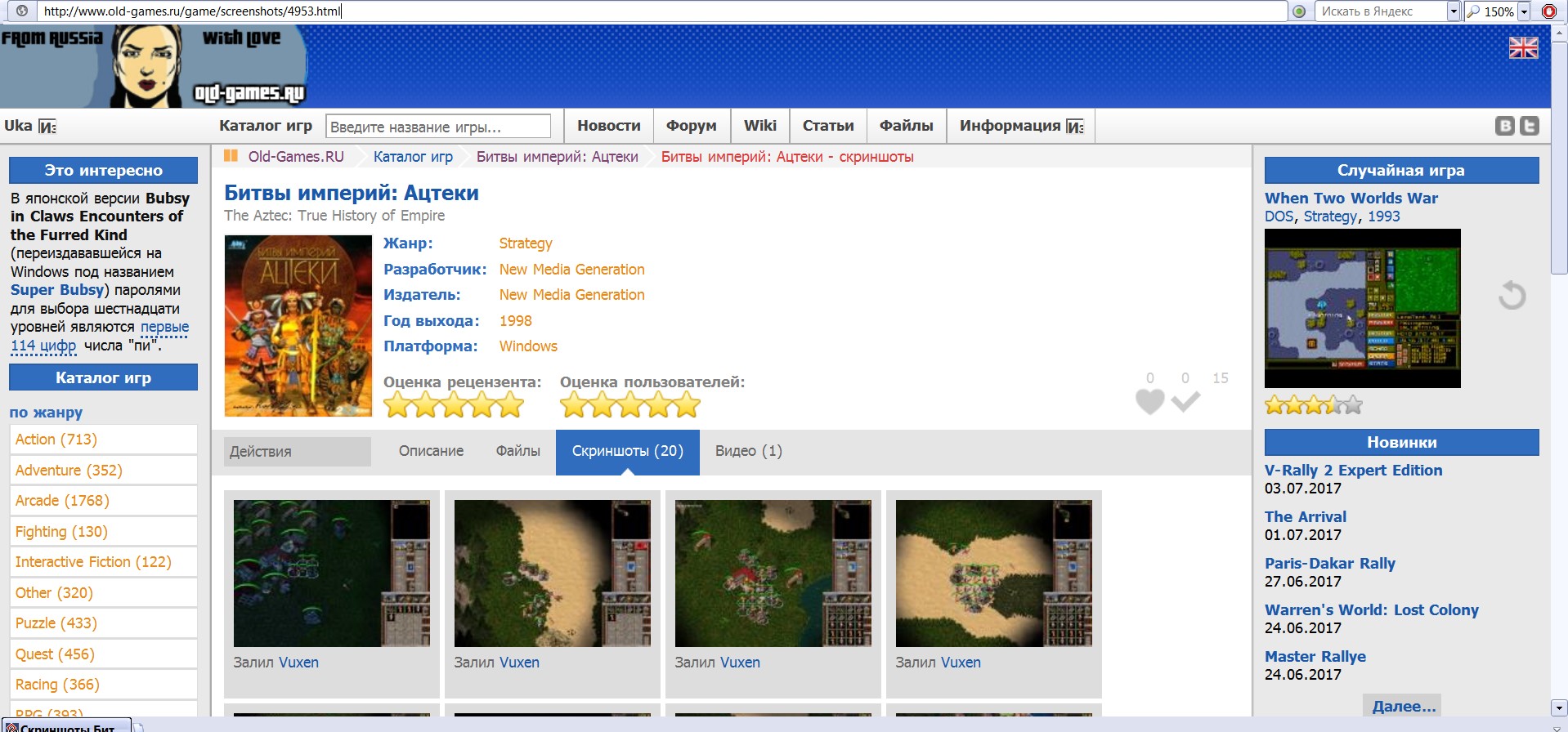The height and width of the screenshot is (732, 1568).
Task: Switch site language via the British flag
Action: click(x=1523, y=47)
